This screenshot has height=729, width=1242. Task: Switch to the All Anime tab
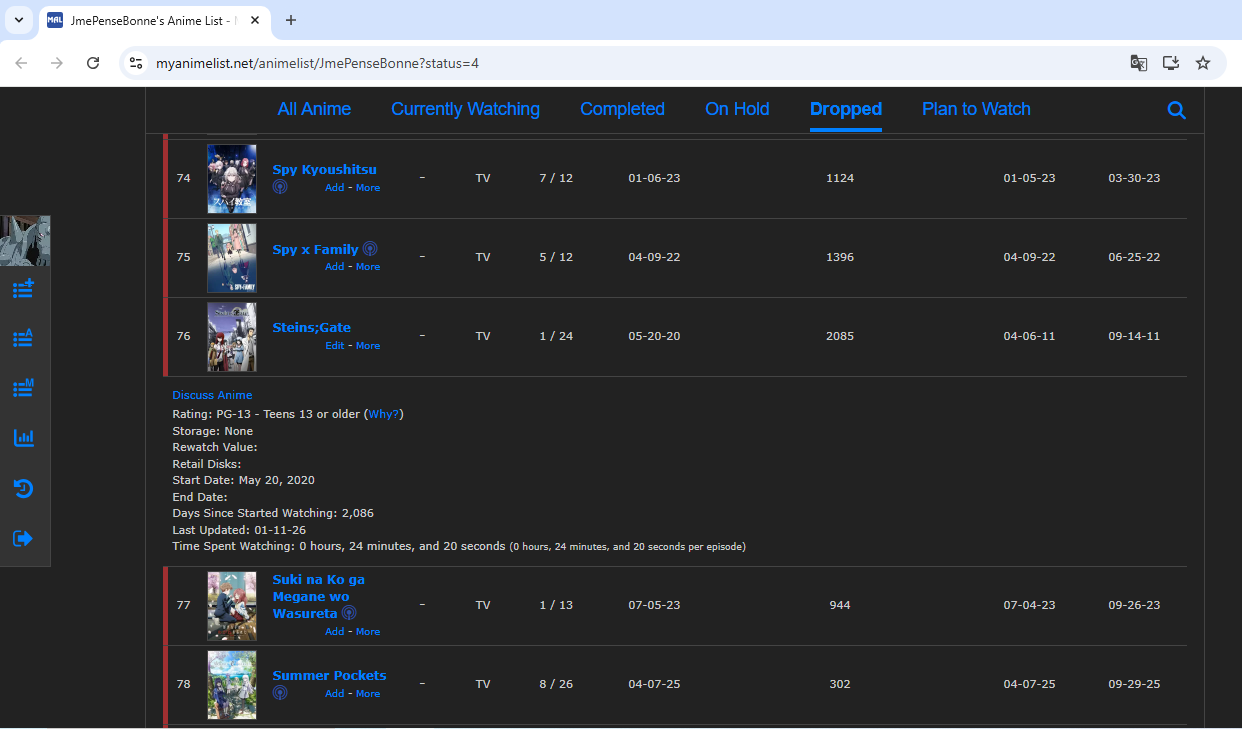click(314, 109)
